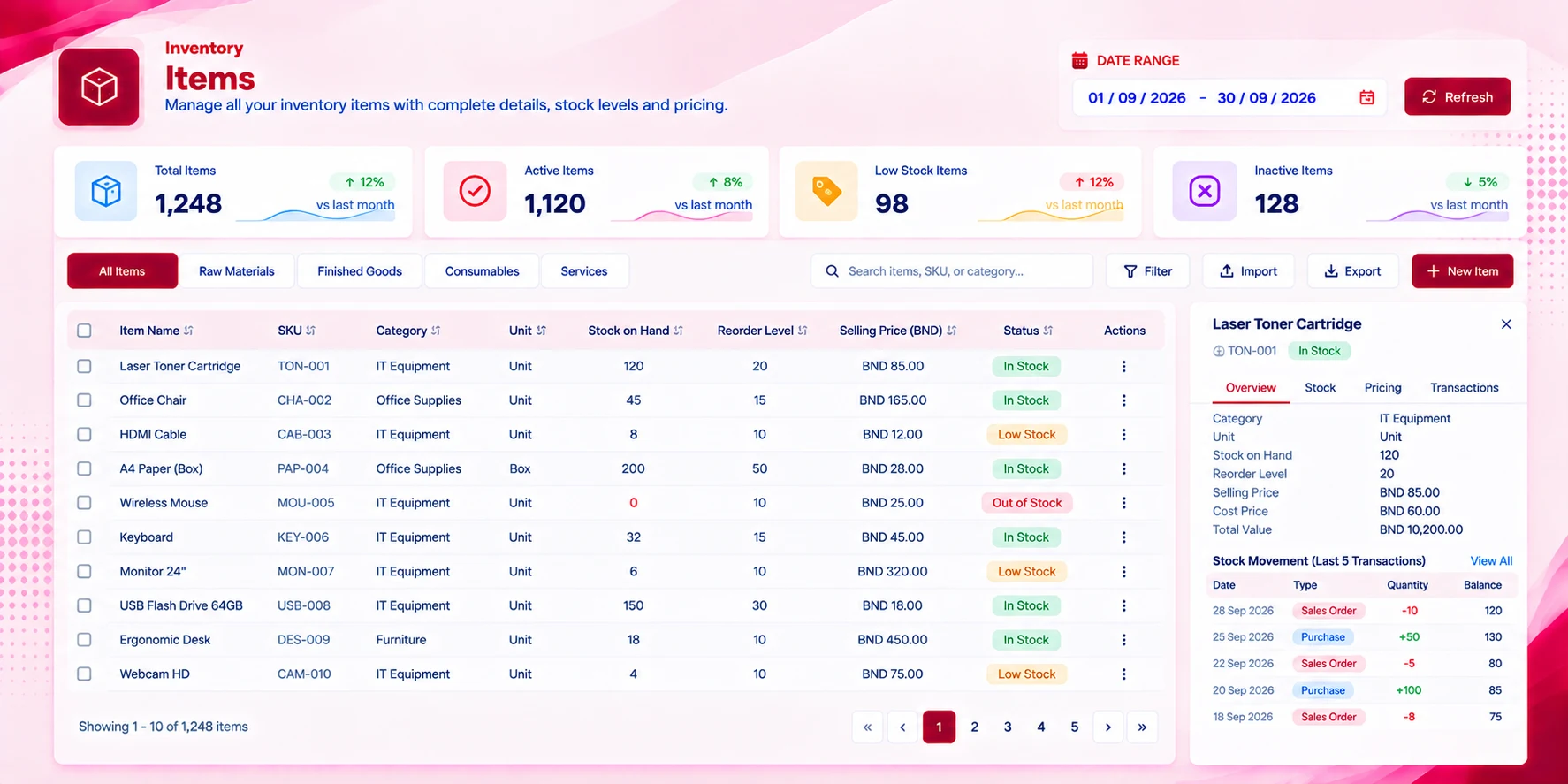Go to page 3 in pagination

tap(1008, 727)
